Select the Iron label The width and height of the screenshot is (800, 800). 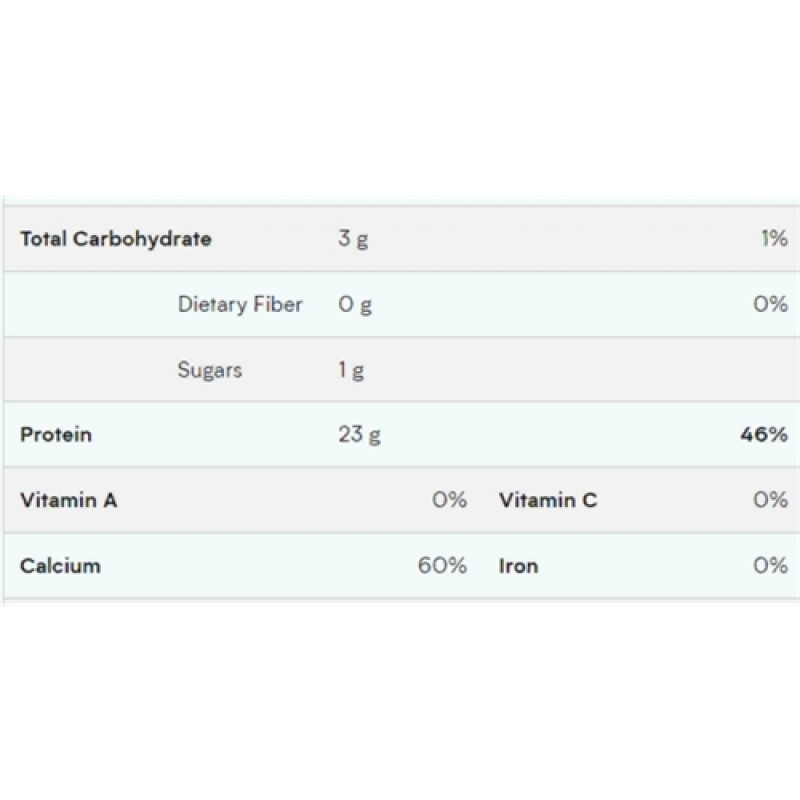click(x=518, y=566)
